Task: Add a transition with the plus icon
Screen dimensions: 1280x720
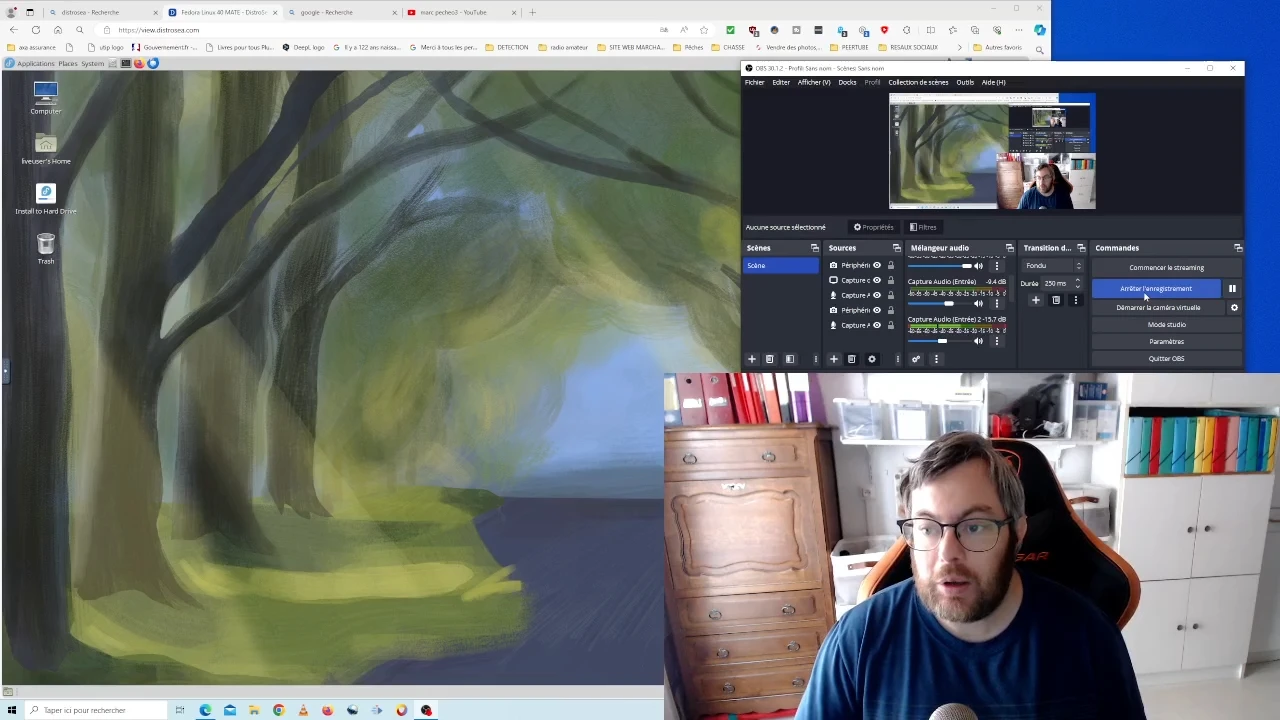Action: point(1036,300)
